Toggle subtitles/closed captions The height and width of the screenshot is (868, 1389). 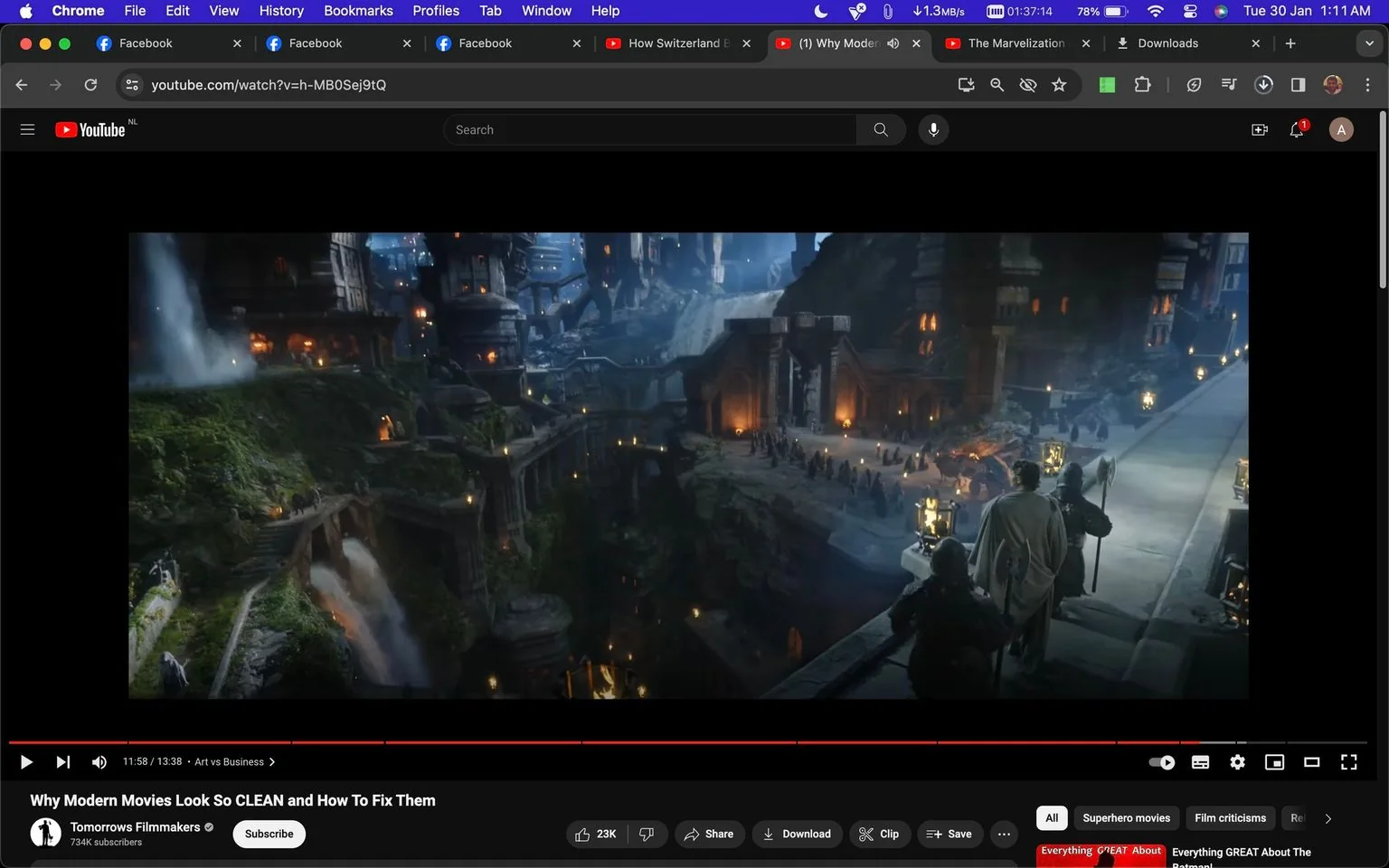1200,762
